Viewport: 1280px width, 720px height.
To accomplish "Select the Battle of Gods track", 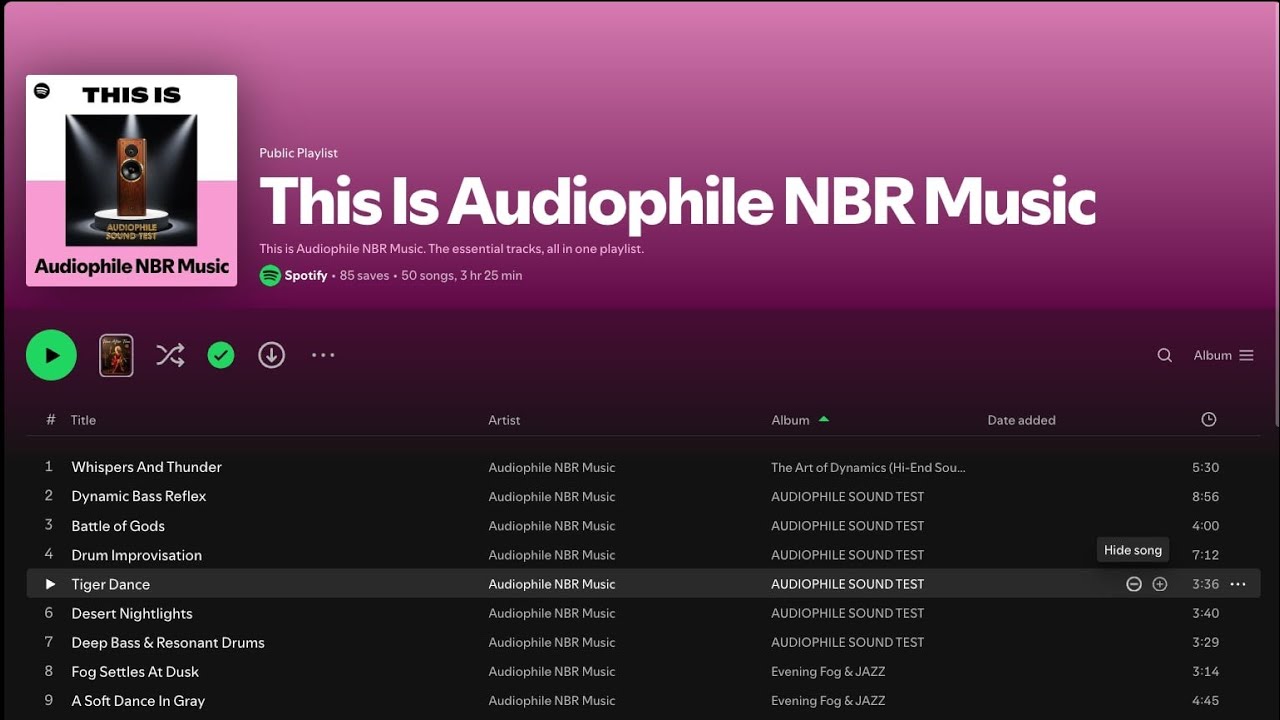I will [x=118, y=526].
